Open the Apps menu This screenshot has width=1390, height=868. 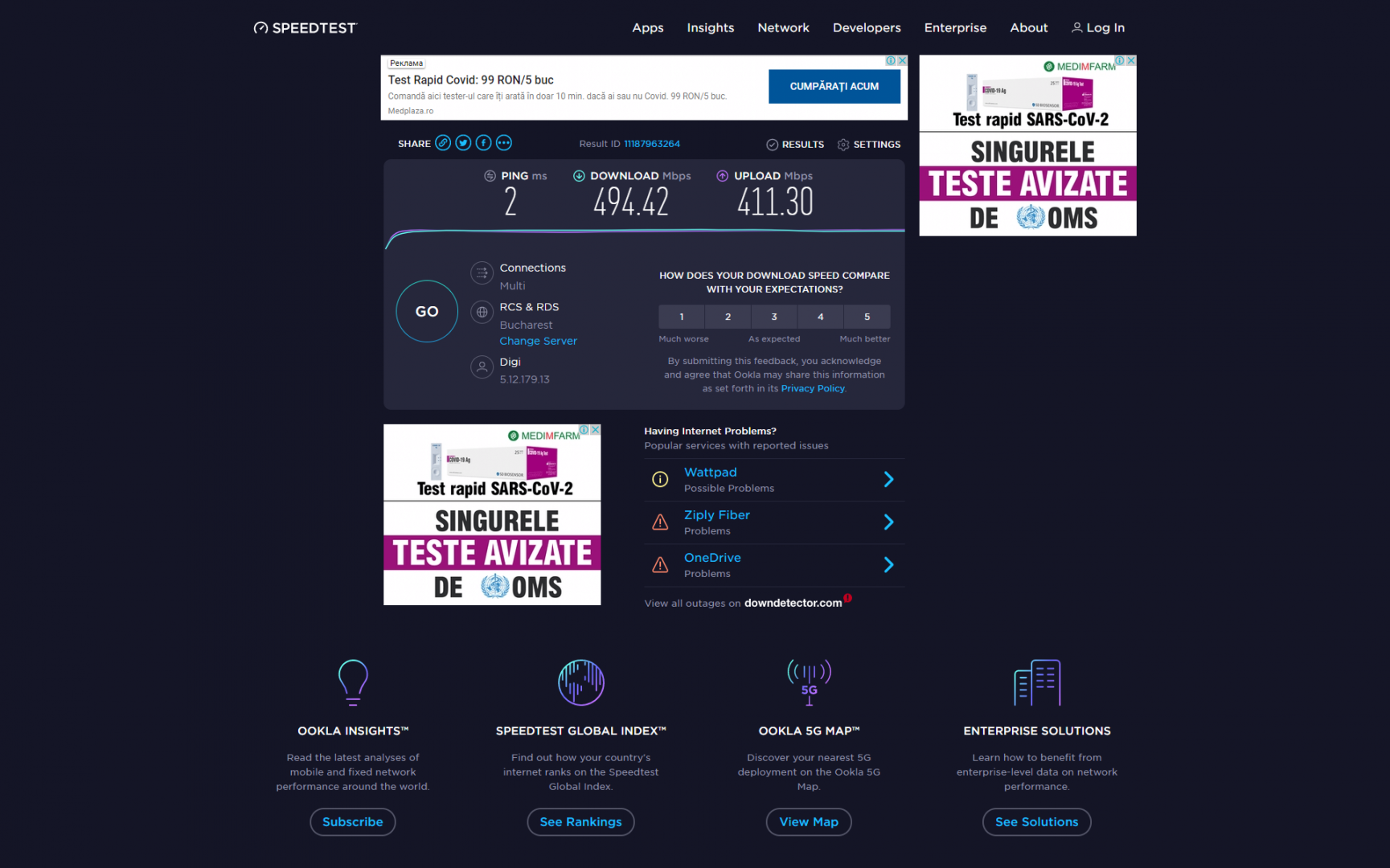(x=648, y=28)
